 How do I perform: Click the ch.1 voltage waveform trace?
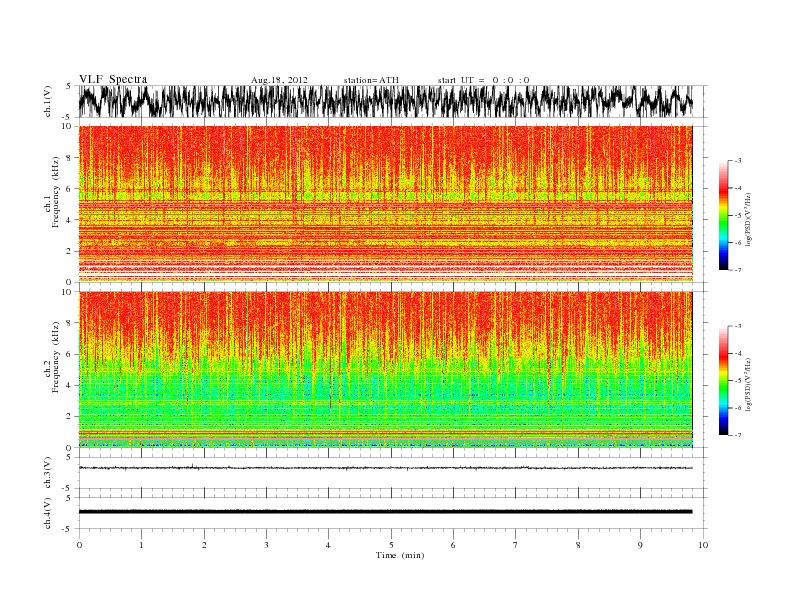pyautogui.click(x=385, y=101)
